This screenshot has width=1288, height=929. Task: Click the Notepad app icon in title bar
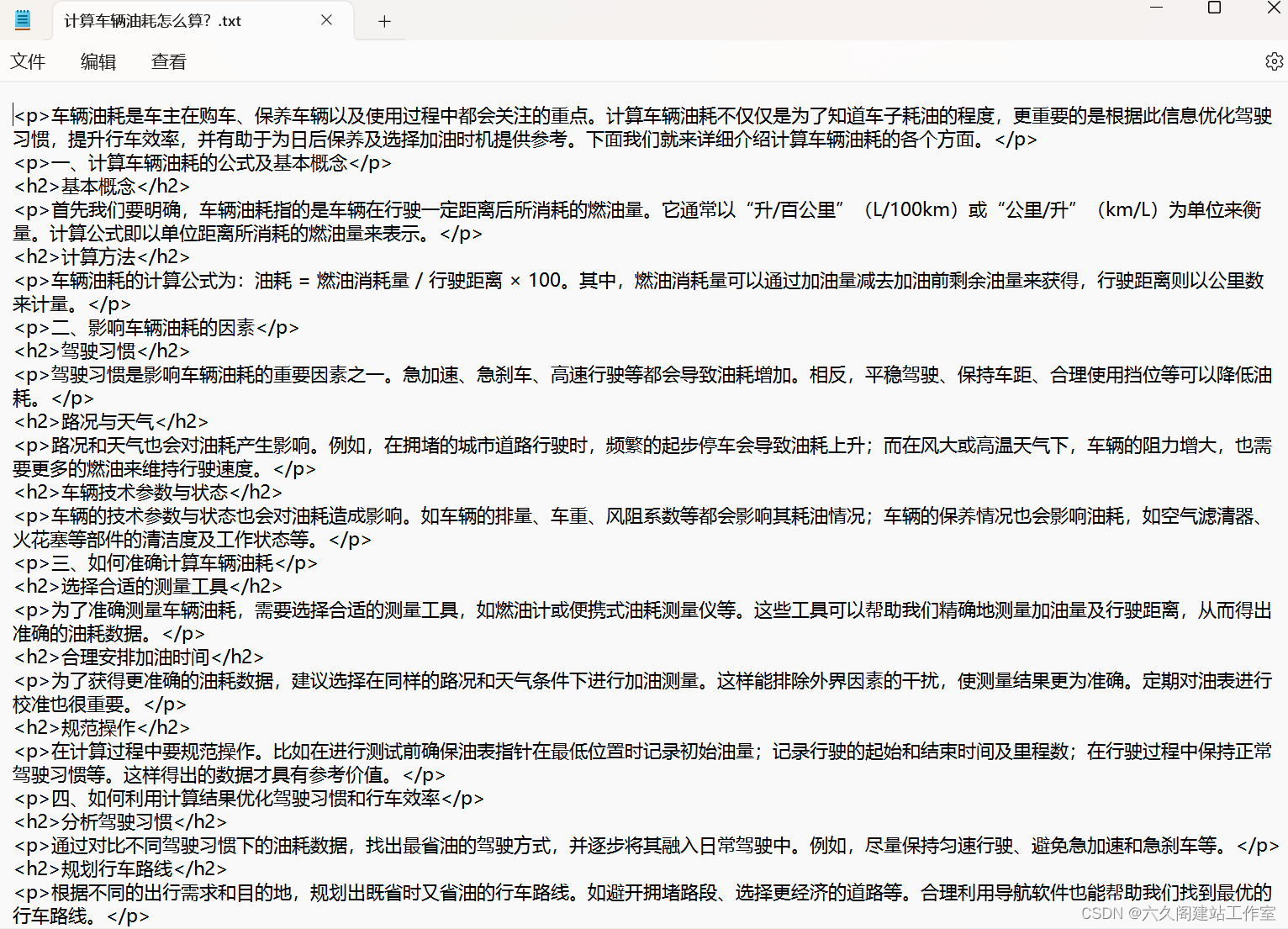coord(23,19)
